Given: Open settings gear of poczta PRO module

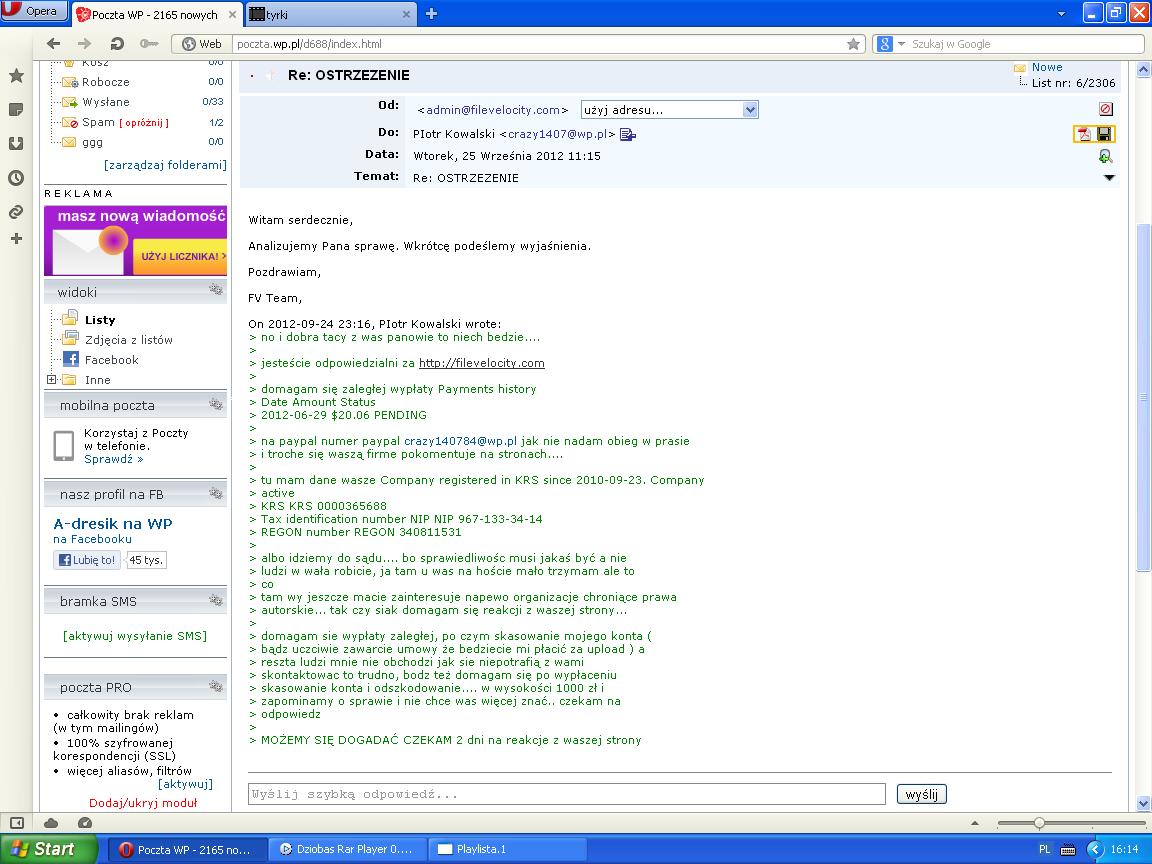Looking at the screenshot, I should (215, 685).
